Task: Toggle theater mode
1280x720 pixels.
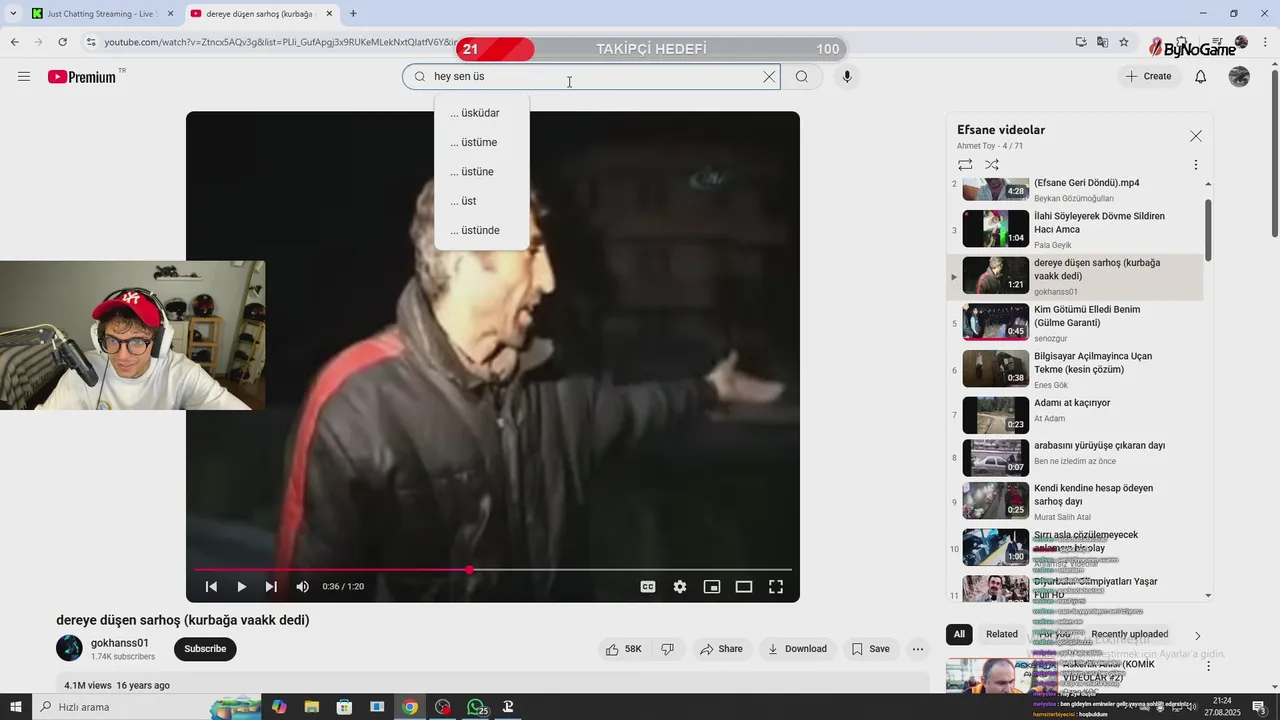Action: point(744,587)
